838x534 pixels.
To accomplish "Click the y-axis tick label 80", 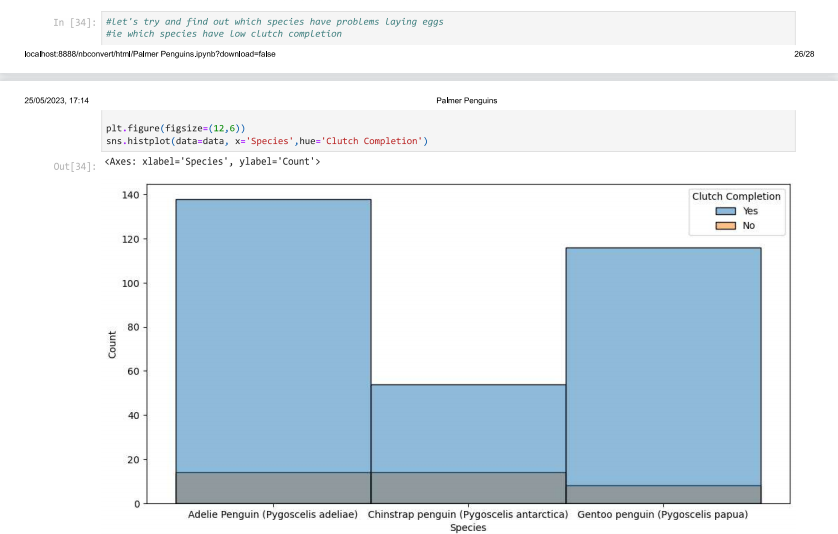I will (134, 327).
